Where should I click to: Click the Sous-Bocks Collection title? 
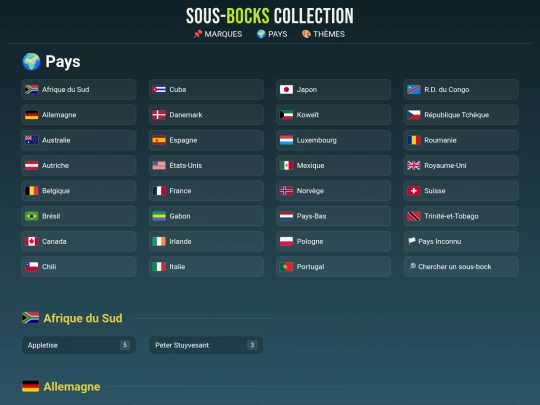[270, 16]
